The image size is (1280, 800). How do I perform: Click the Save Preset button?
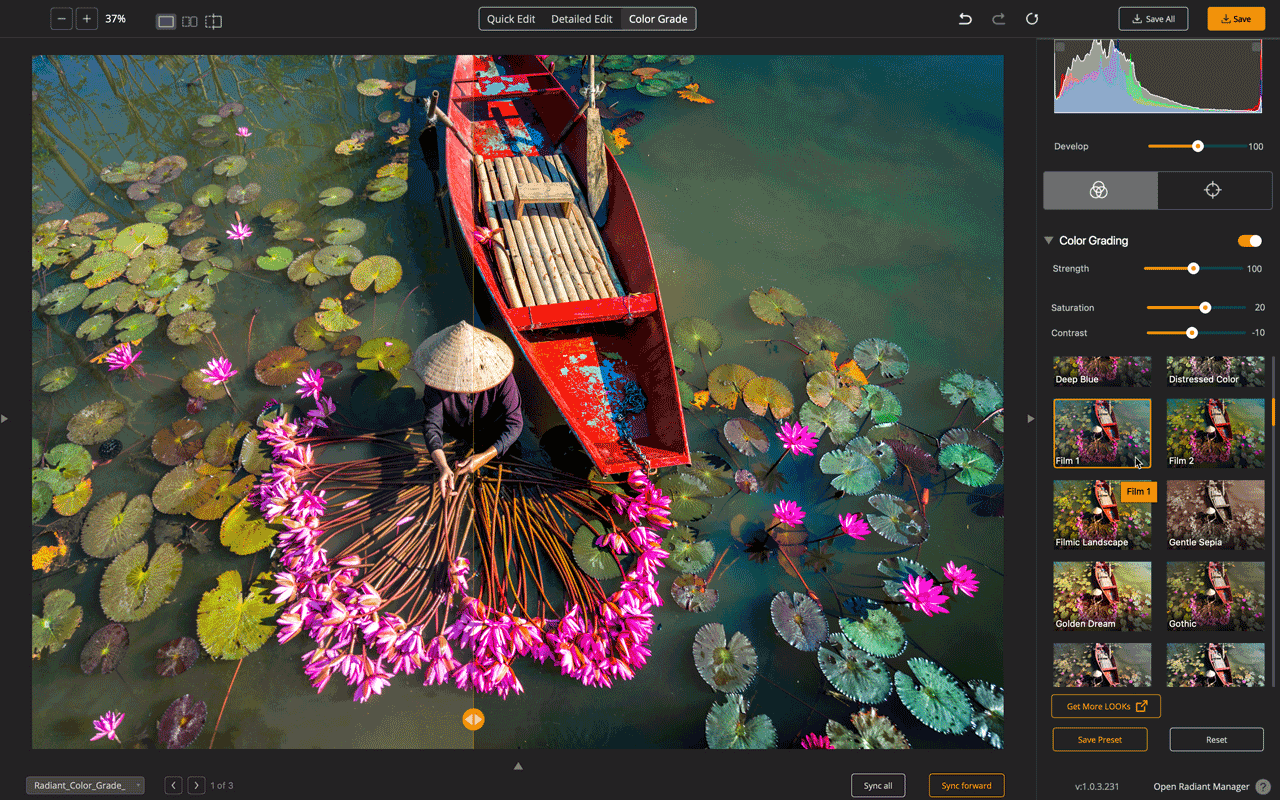[x=1099, y=740]
